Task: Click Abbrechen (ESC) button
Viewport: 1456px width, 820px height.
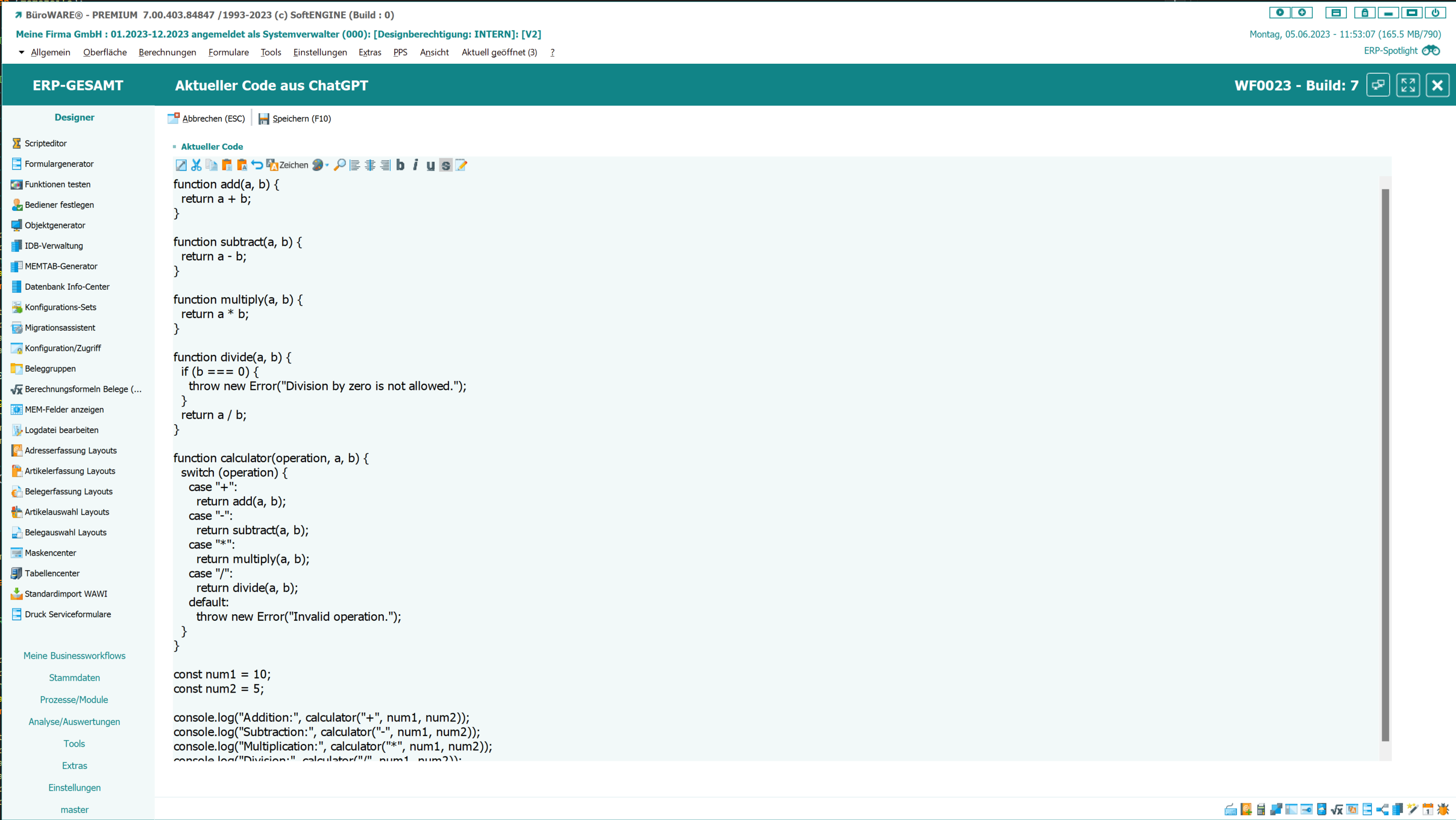Action: (206, 119)
